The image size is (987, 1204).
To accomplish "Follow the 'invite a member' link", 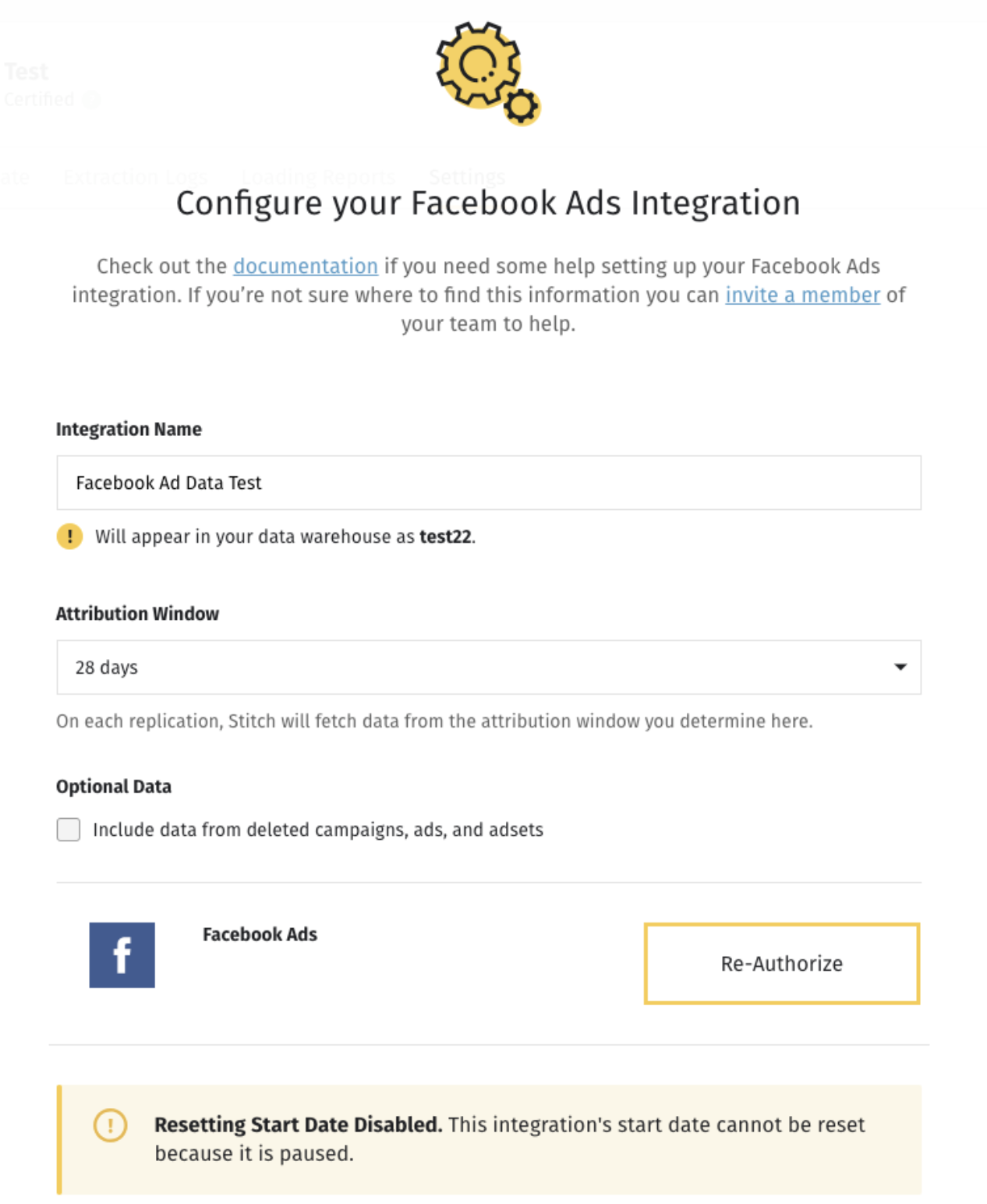I will click(x=802, y=295).
